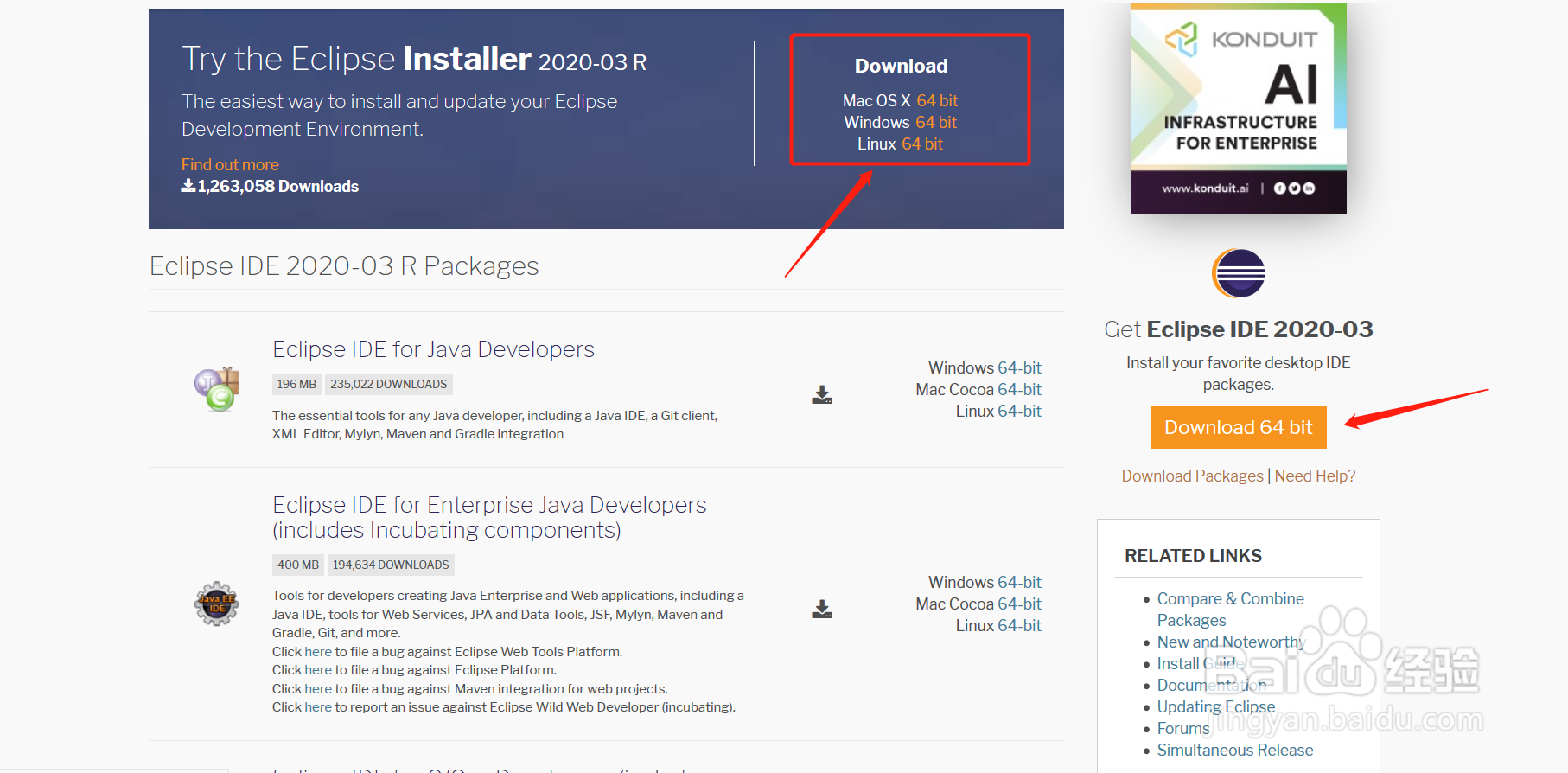
Task: Open Install Guide related link
Action: coord(1200,663)
